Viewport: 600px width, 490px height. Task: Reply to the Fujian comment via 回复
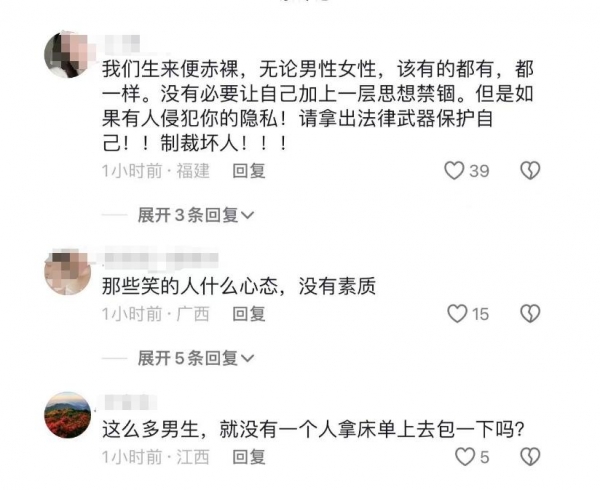[249, 171]
